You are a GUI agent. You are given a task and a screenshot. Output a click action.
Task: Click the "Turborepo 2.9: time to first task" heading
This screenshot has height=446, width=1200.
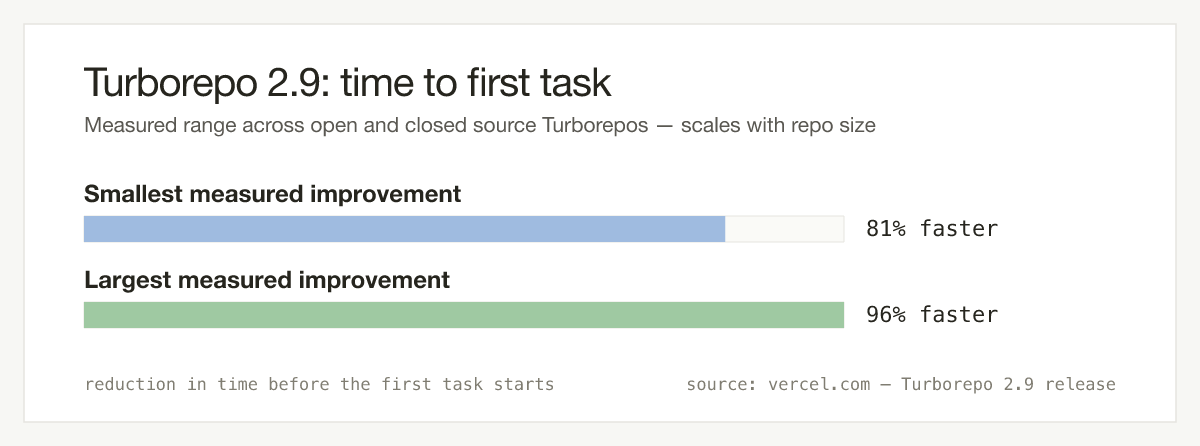(347, 84)
